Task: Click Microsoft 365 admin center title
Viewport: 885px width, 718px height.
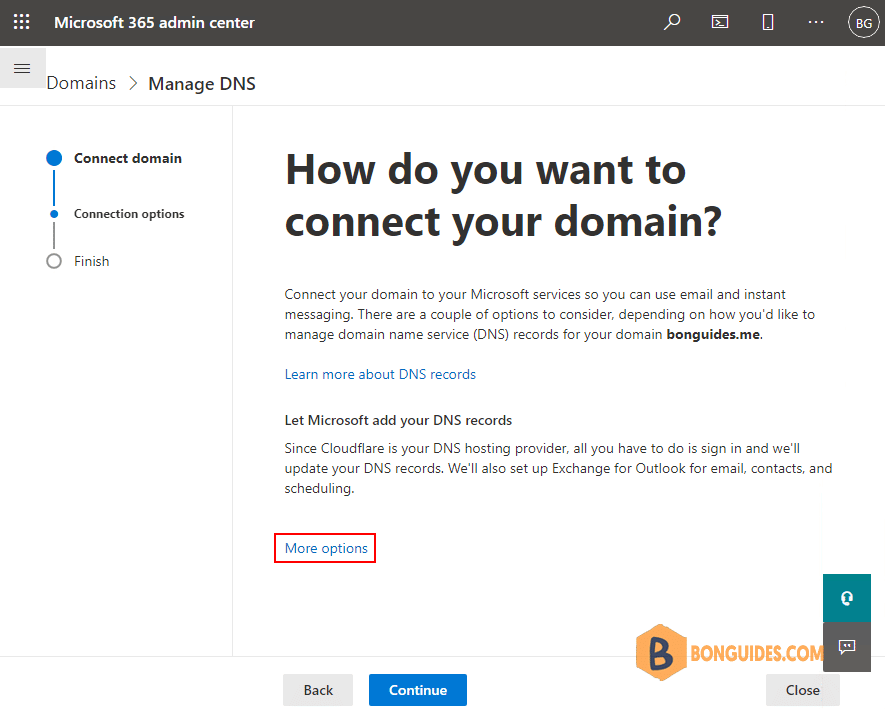Action: click(154, 23)
